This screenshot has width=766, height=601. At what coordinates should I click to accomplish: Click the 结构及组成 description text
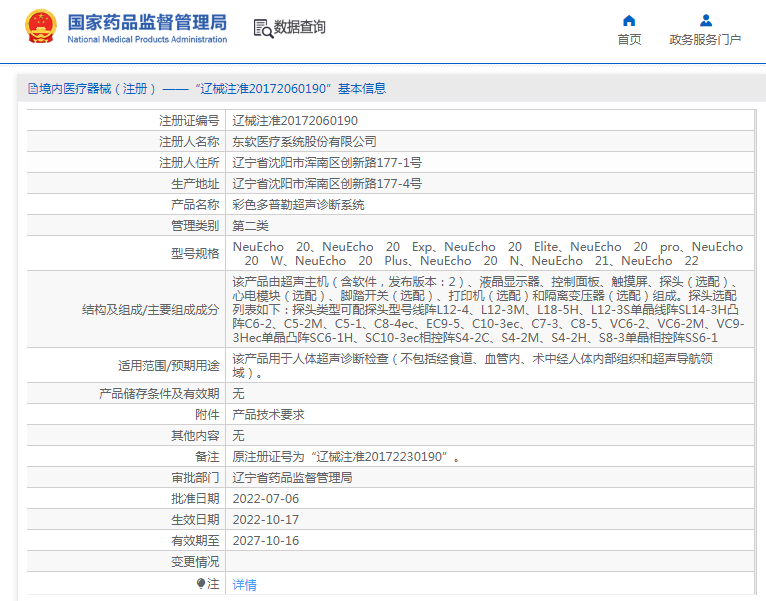click(x=488, y=309)
